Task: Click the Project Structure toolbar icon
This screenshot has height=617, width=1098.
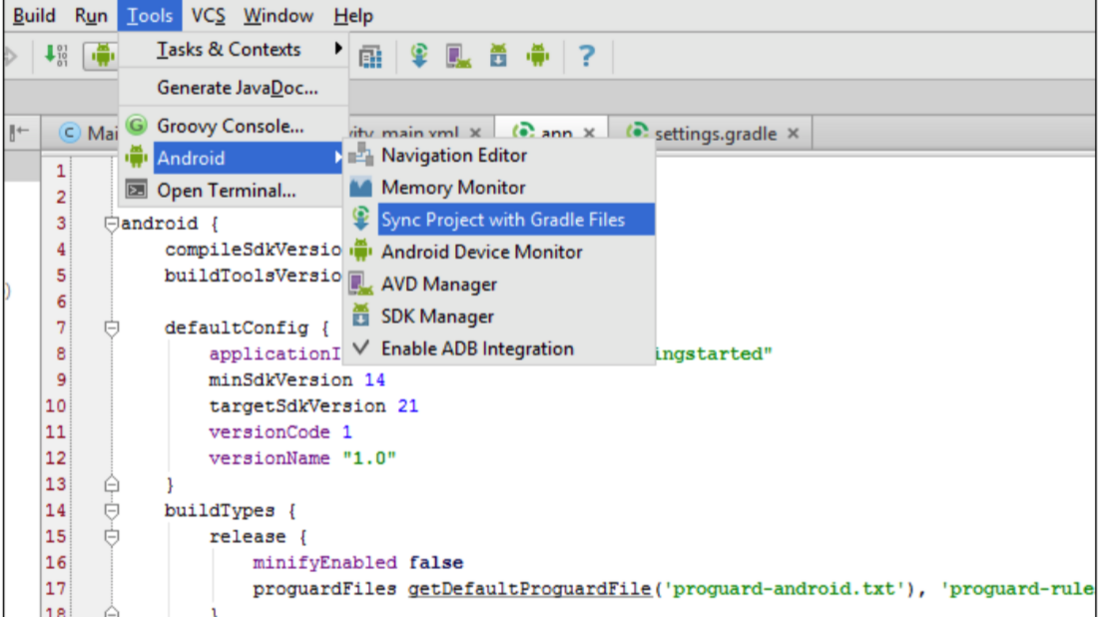Action: (x=370, y=56)
